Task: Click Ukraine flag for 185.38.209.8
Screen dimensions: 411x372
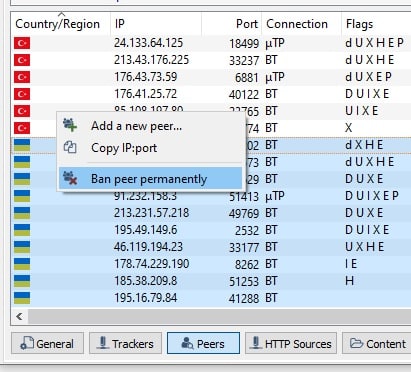Action: coord(22,281)
